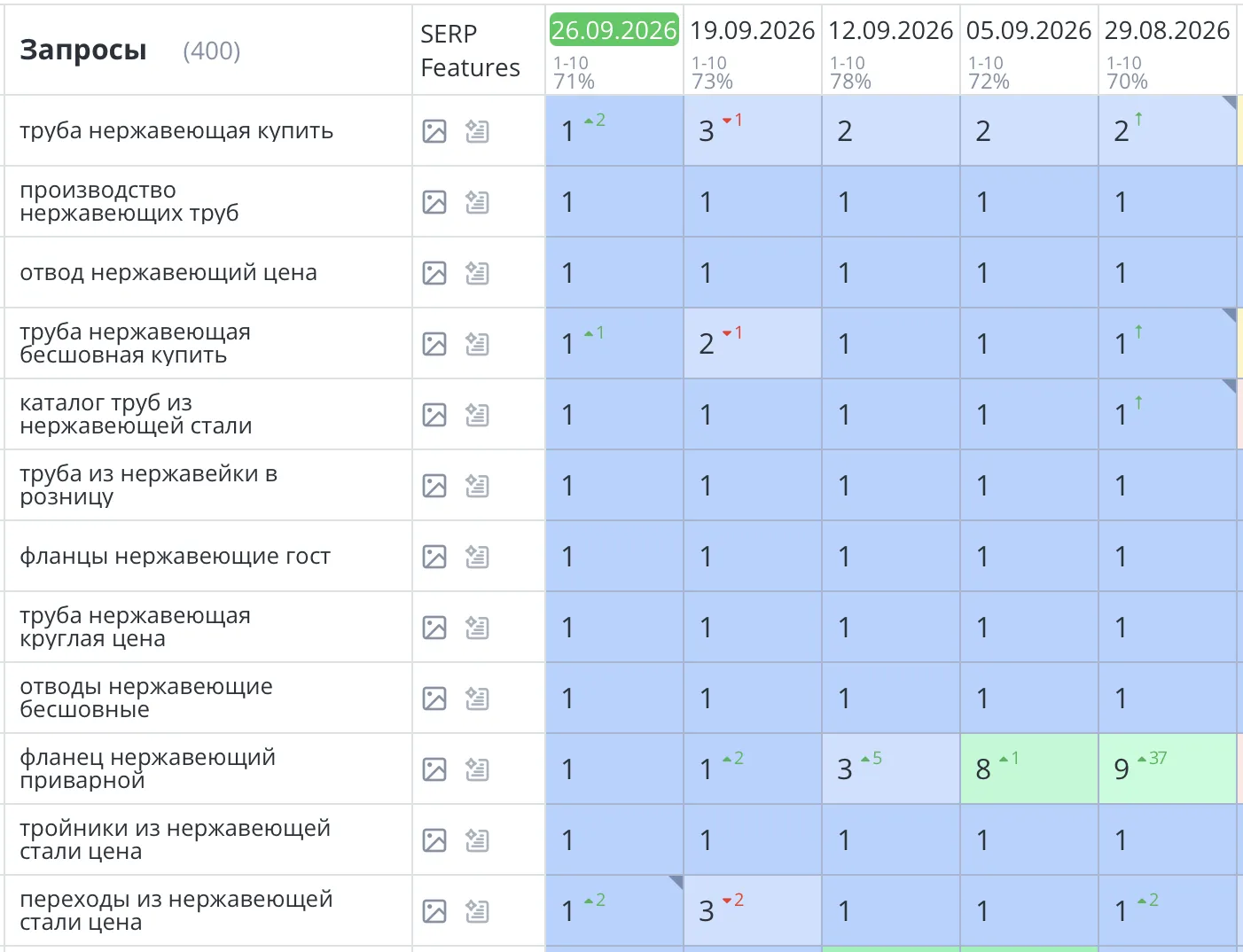Select image icon for «отвод нержавеющий цена»
Screen dimensions: 1243x952
coord(434,273)
